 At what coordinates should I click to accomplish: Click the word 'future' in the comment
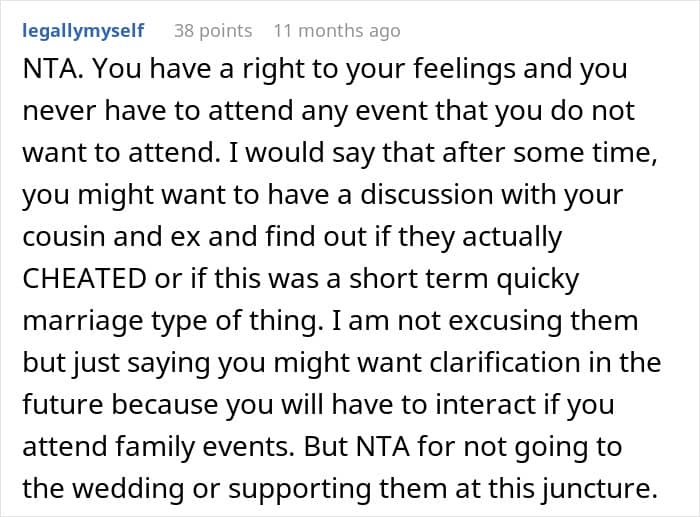pyautogui.click(x=63, y=404)
